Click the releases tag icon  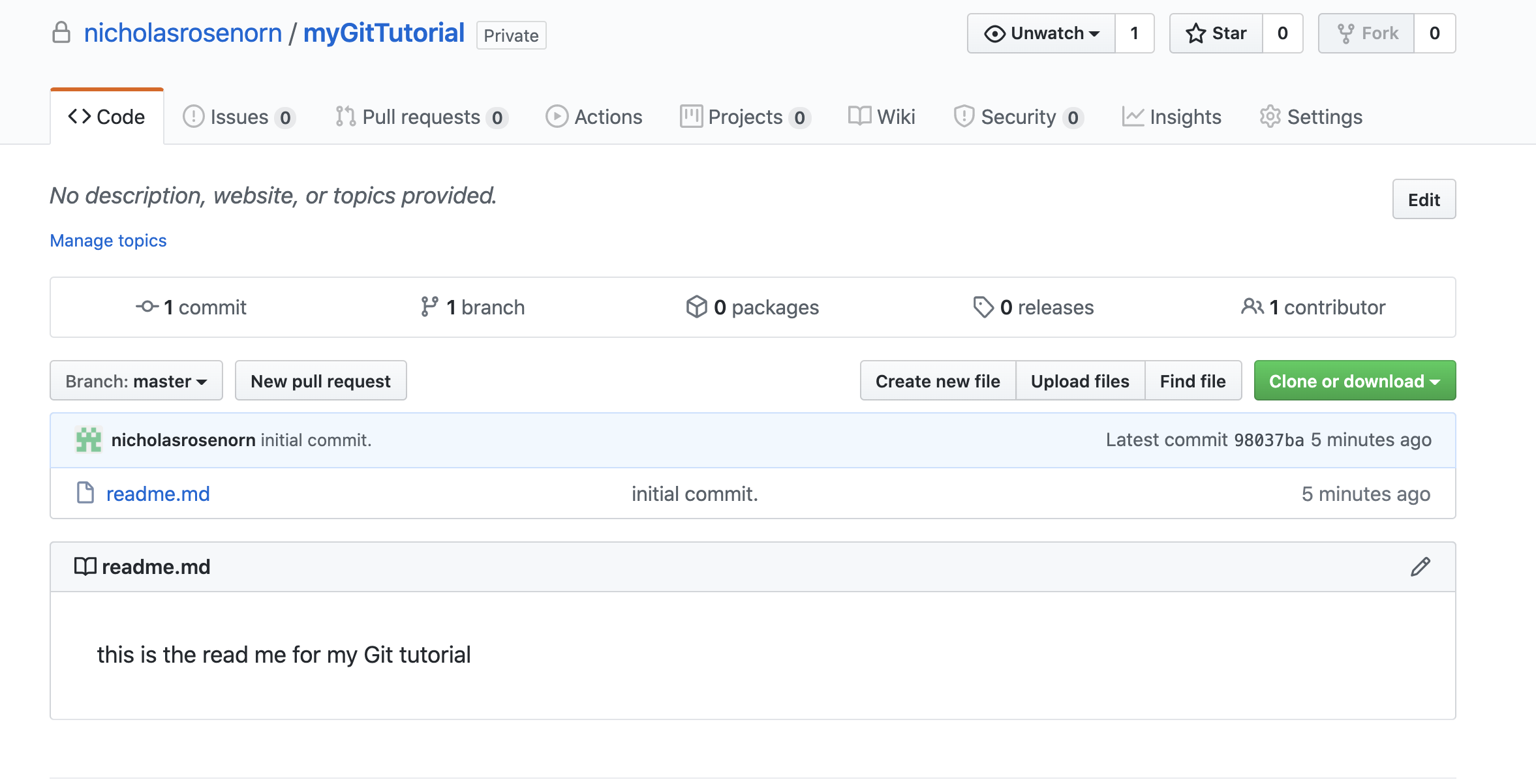click(983, 307)
